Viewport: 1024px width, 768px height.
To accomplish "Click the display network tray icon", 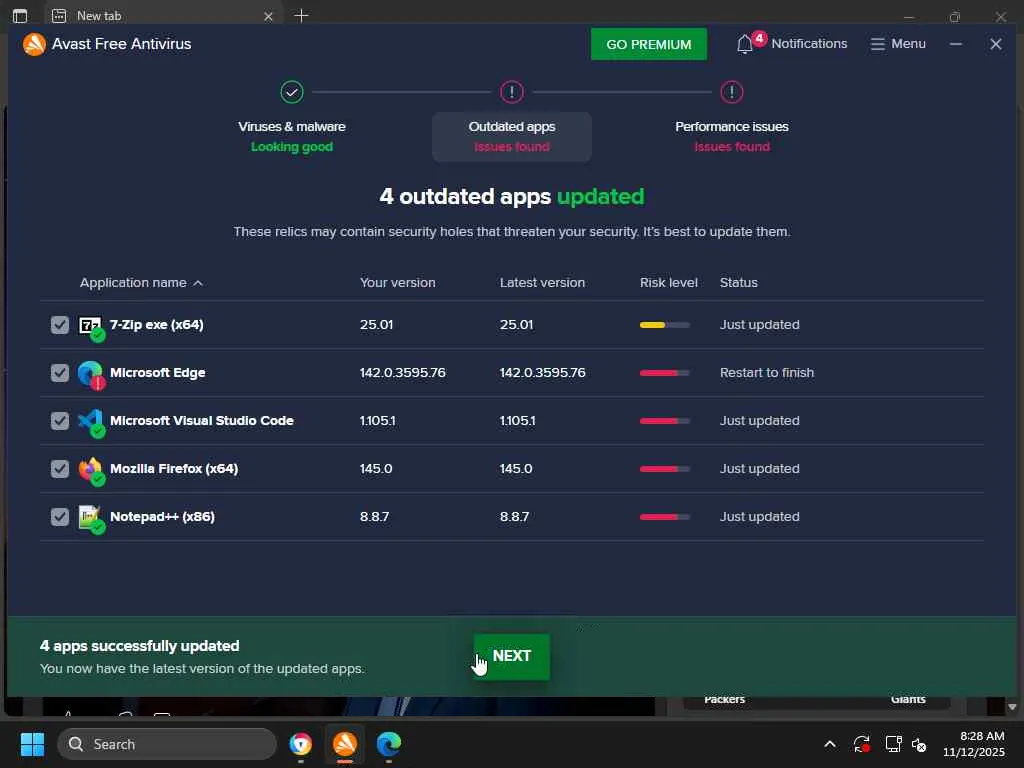I will [x=893, y=744].
